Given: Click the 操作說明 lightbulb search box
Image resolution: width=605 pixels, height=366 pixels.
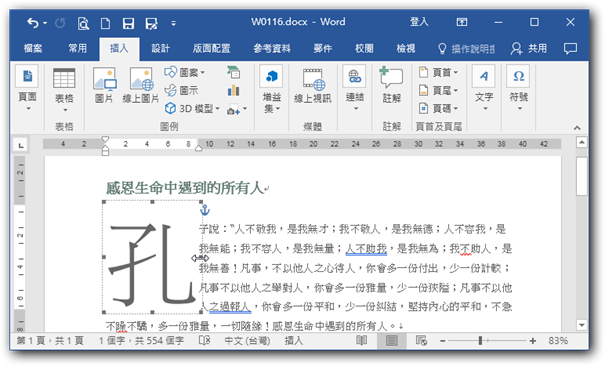Looking at the screenshot, I should point(466,49).
